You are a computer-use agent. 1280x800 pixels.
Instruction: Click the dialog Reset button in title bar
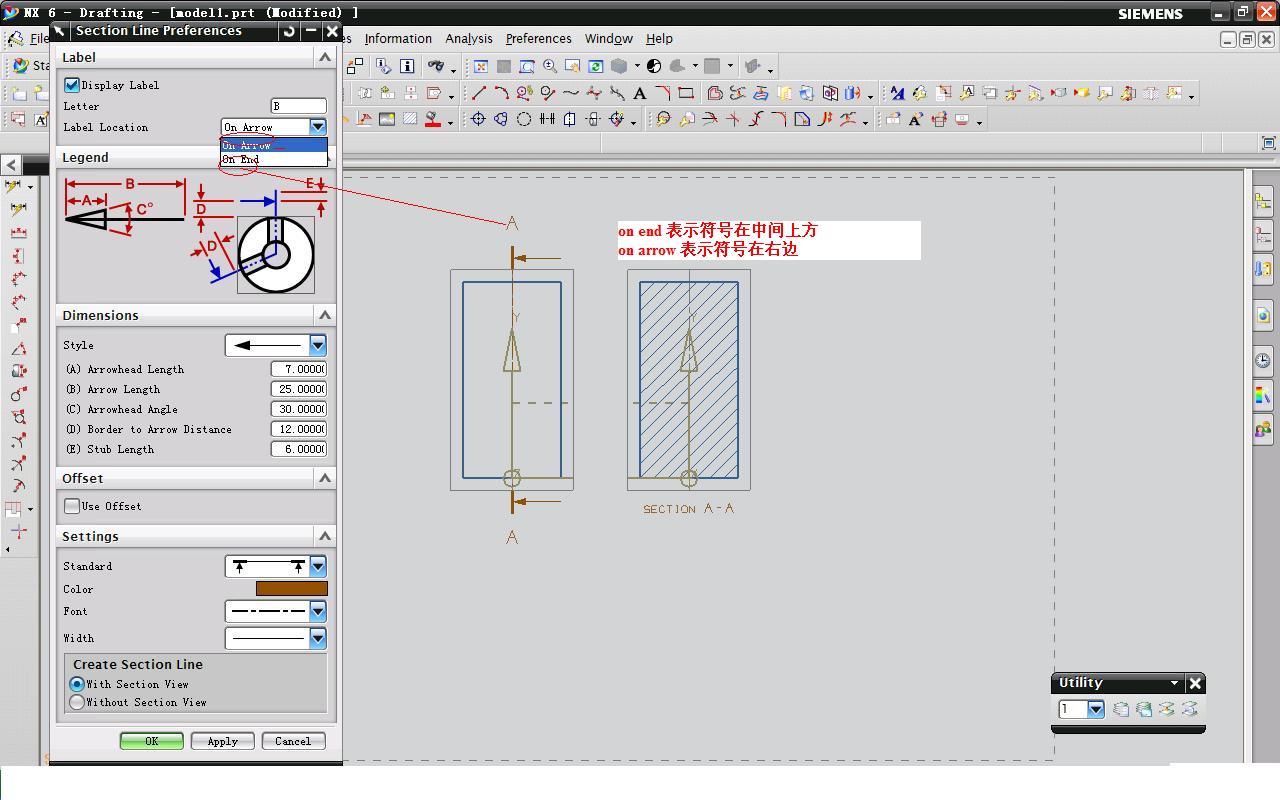pyautogui.click(x=289, y=31)
